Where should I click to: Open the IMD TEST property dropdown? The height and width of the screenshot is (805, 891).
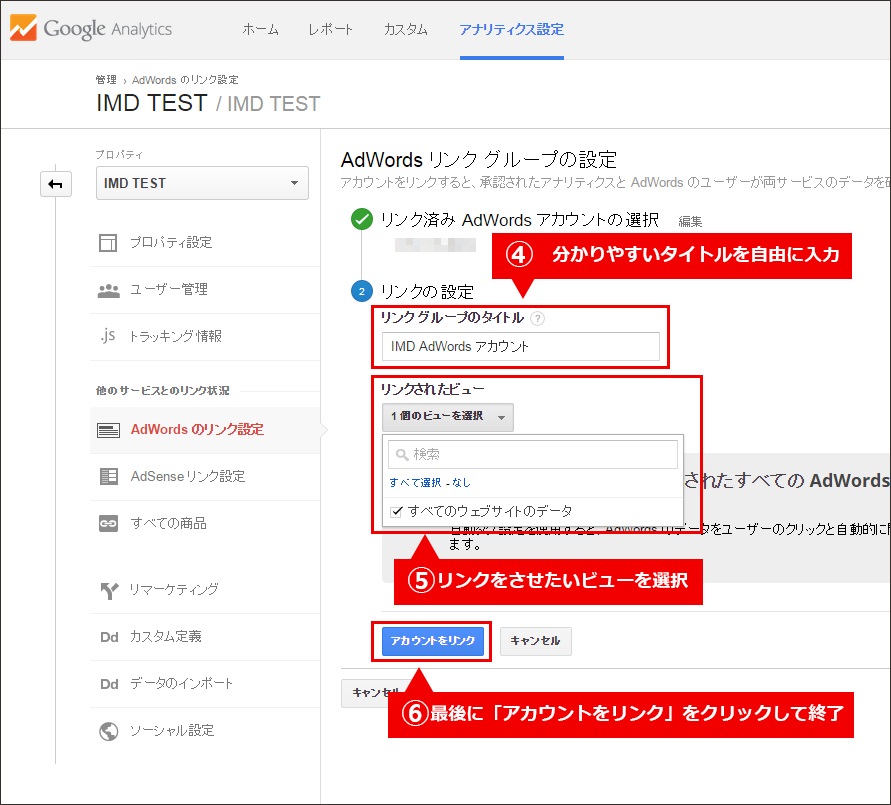pyautogui.click(x=202, y=183)
